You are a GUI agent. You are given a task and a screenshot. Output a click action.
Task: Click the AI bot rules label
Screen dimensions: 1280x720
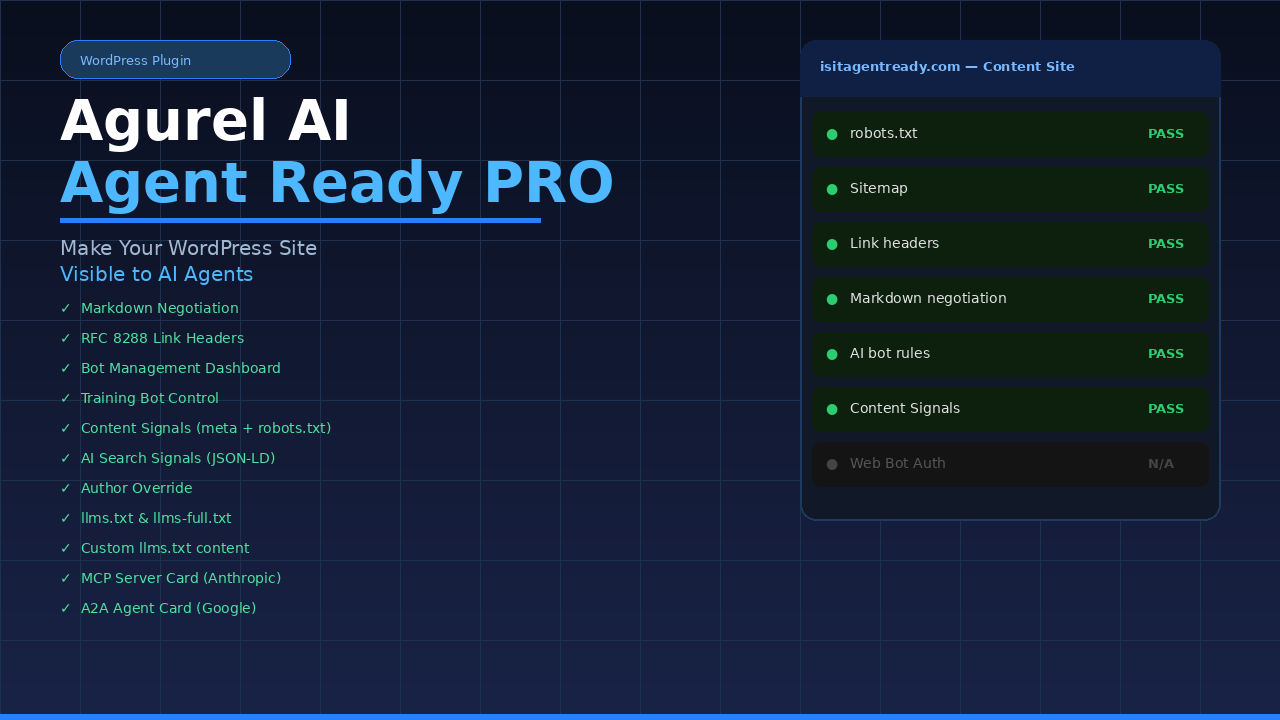[890, 354]
